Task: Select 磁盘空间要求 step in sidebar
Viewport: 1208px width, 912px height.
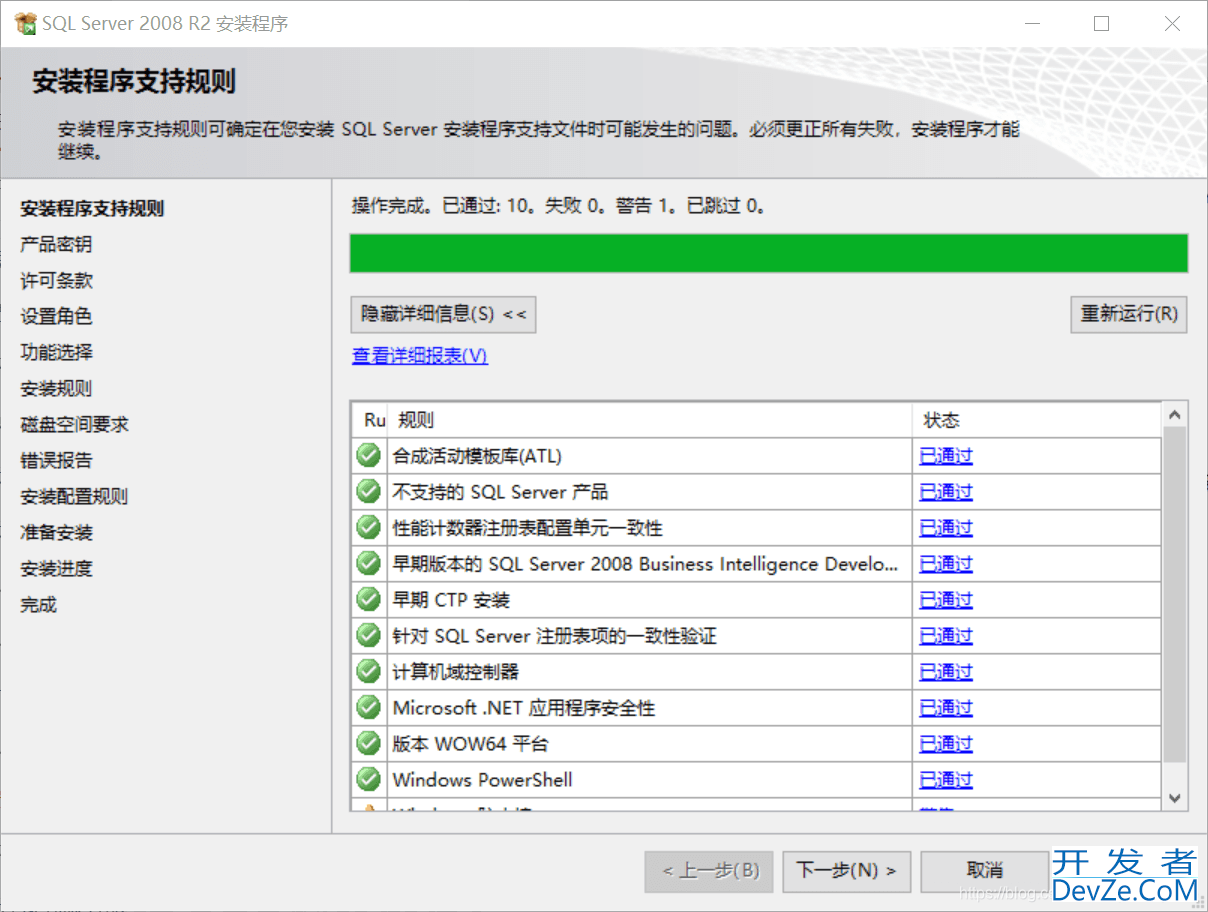Action: [74, 425]
